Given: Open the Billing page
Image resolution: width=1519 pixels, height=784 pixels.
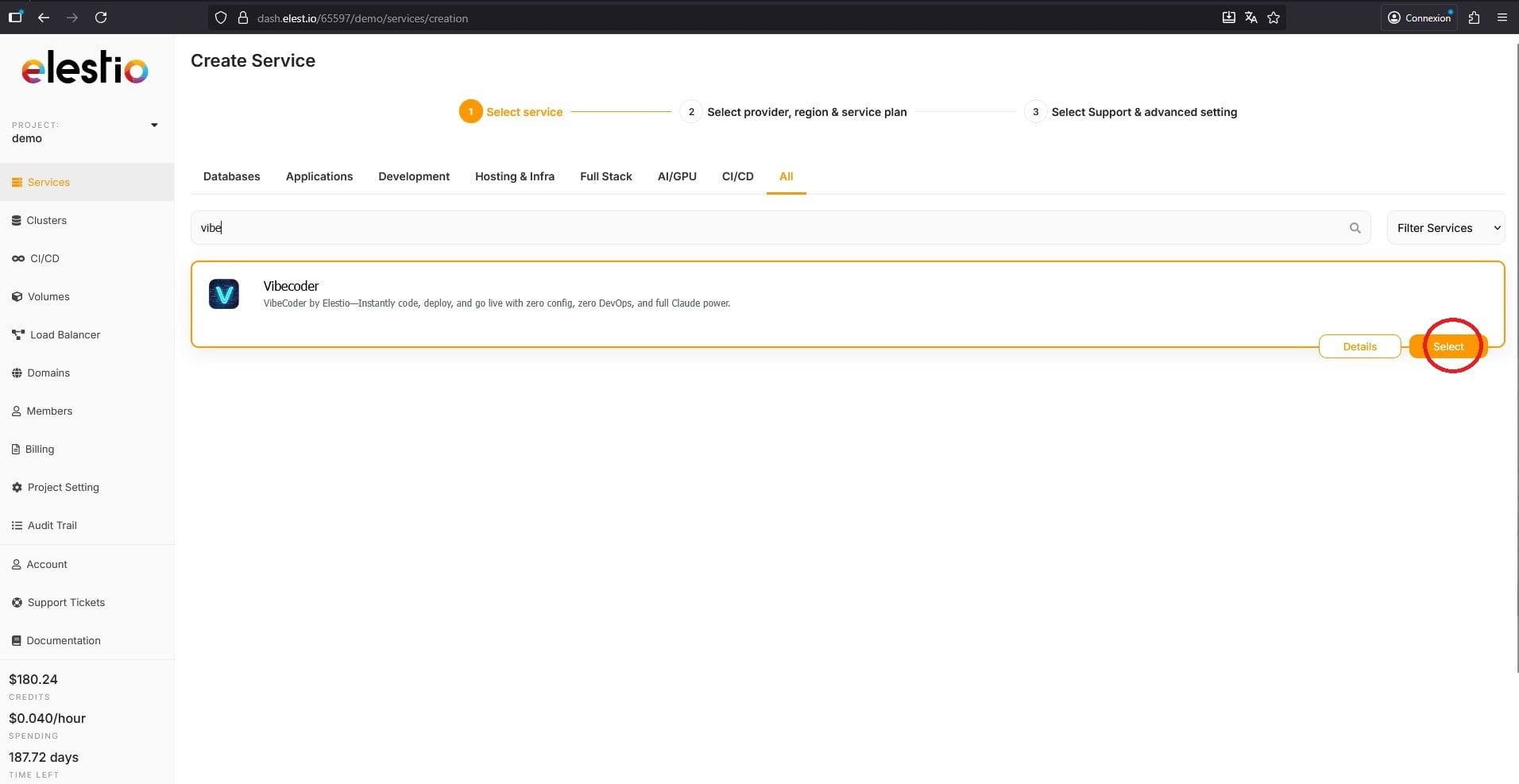Looking at the screenshot, I should [39, 449].
